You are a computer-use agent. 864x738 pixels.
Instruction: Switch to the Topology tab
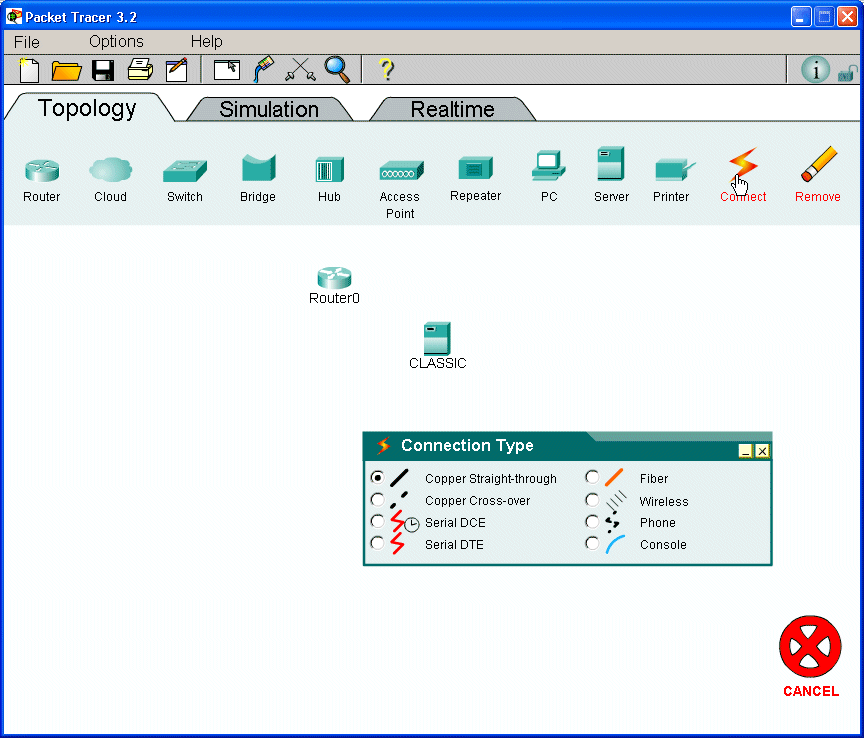click(x=87, y=108)
